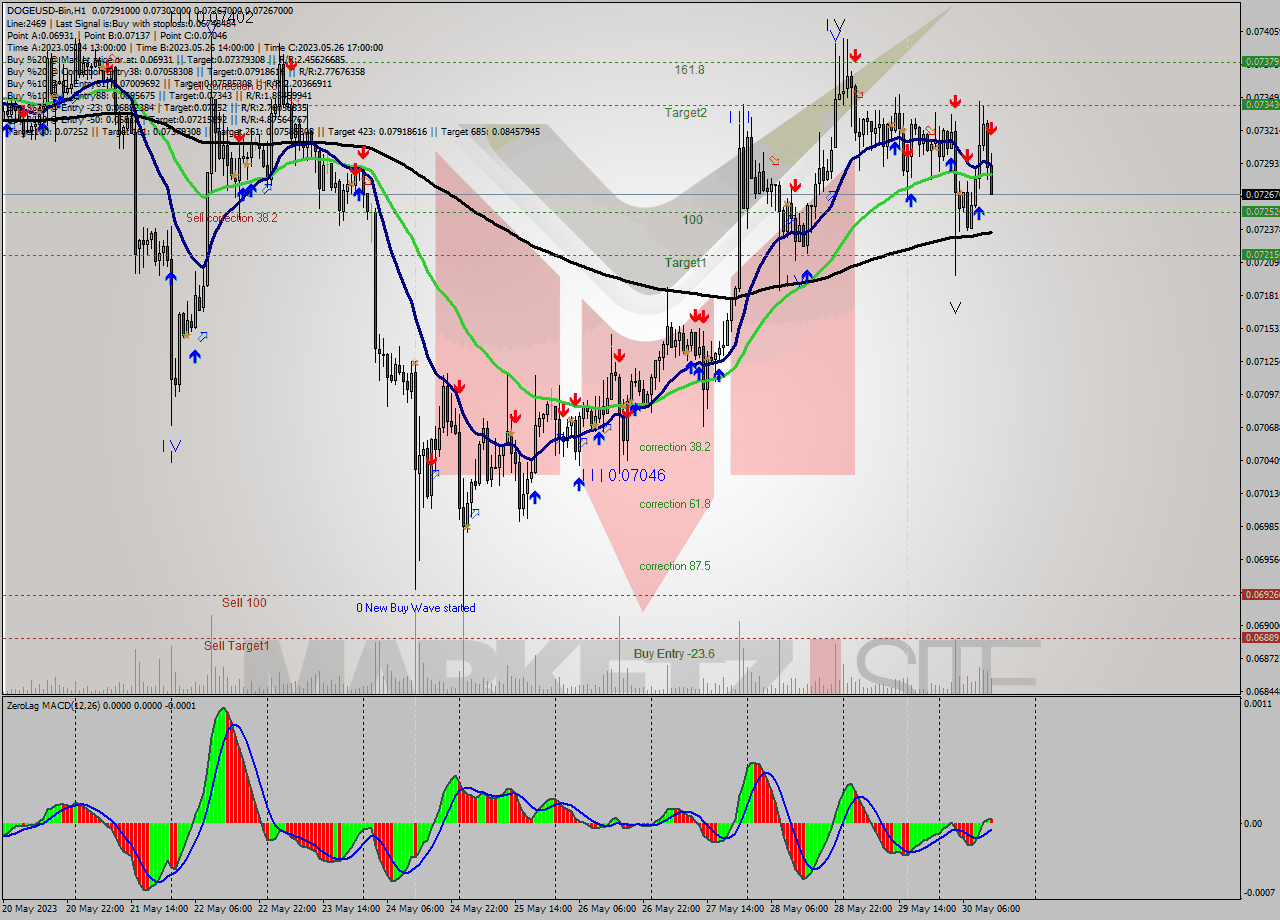Click the 'Target 423: 0.07918616' text
Viewport: 1280px width, 920px height.
pos(382,132)
